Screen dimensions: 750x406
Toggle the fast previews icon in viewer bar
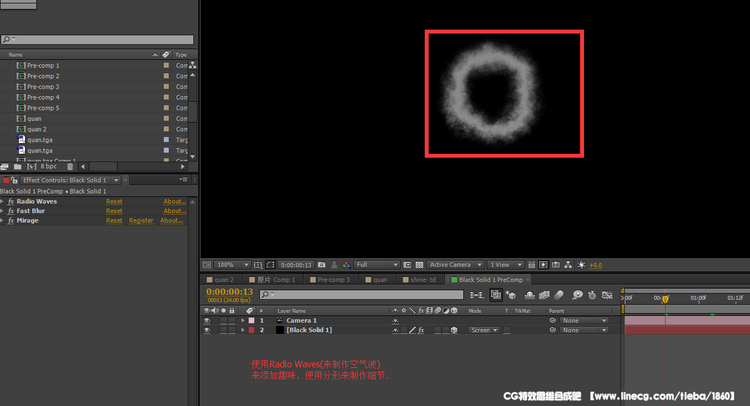coord(543,264)
